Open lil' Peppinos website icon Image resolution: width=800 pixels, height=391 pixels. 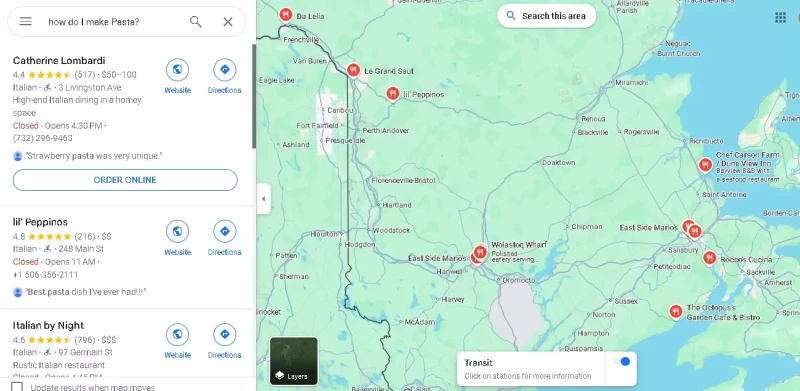pos(178,232)
